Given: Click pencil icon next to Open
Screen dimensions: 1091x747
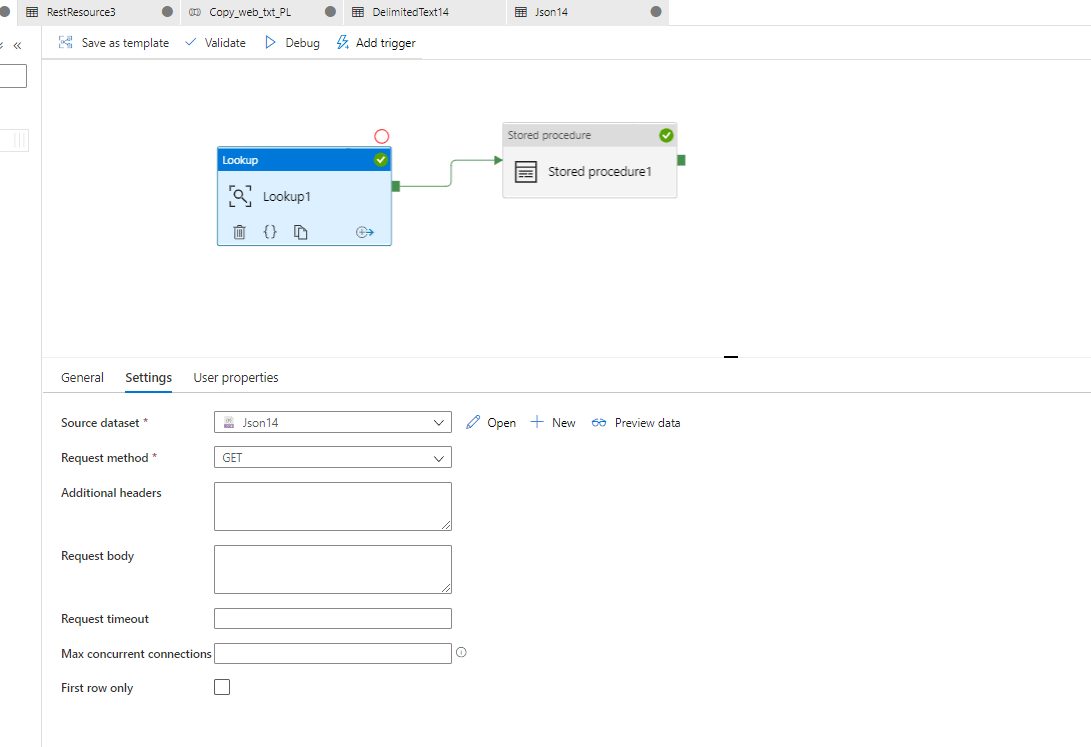Looking at the screenshot, I should coord(473,422).
